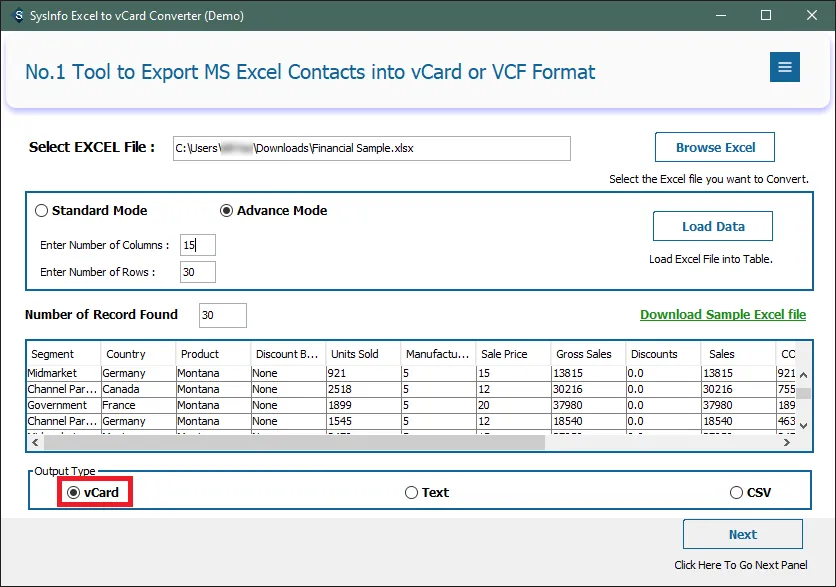Click table scroll up arrow
This screenshot has width=836, height=587.
[x=803, y=375]
